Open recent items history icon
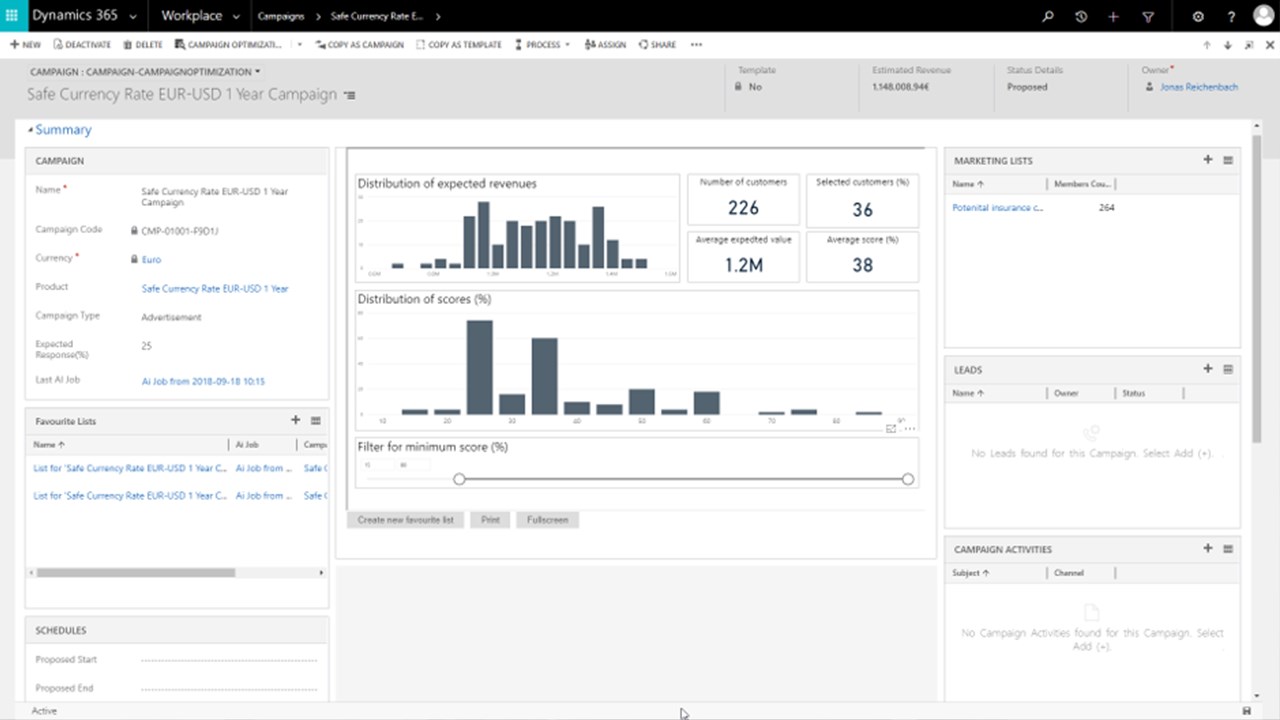This screenshot has height=720, width=1280. click(x=1081, y=17)
